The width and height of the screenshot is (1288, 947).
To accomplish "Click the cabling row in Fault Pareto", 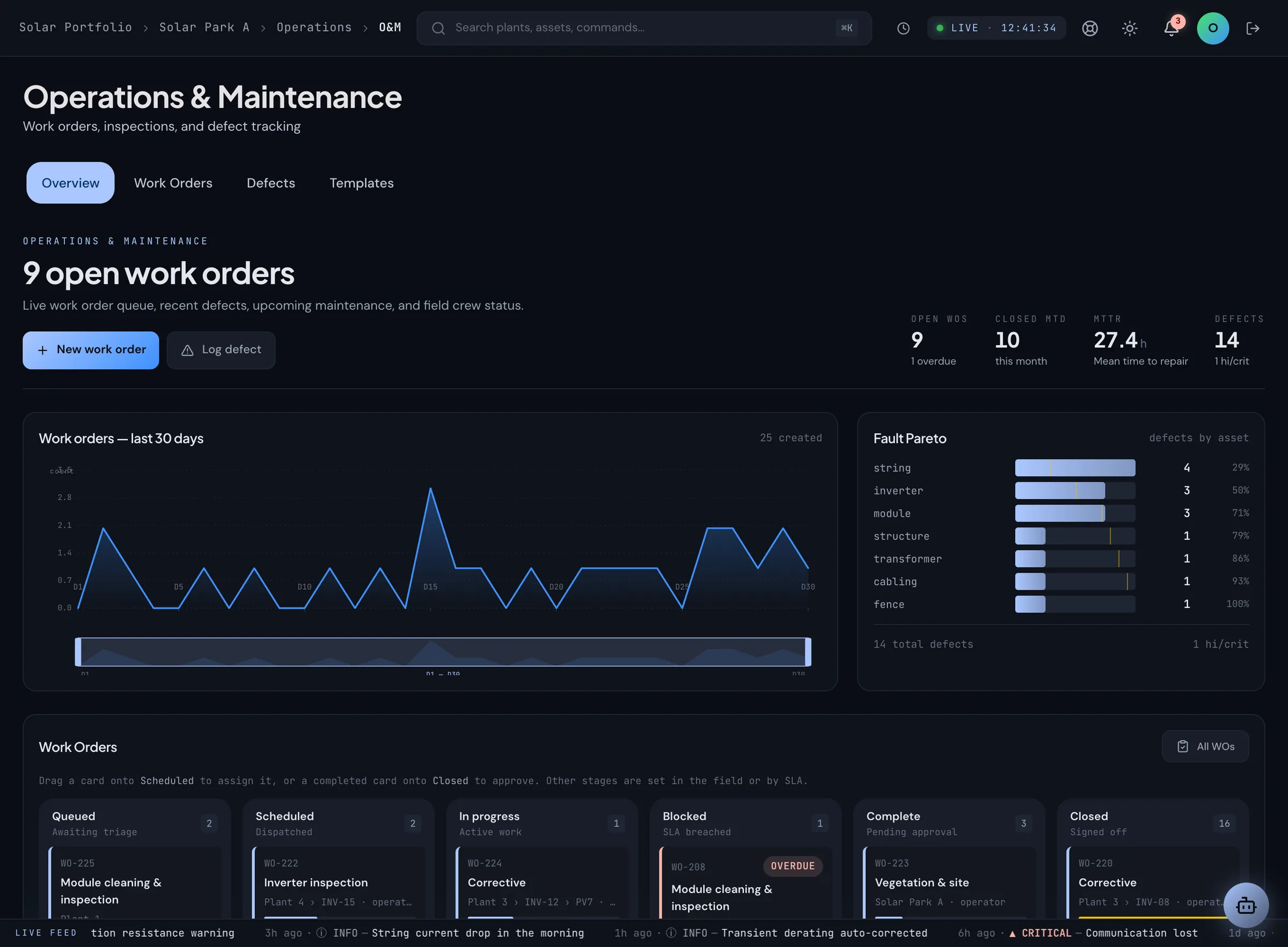I will (x=1060, y=582).
